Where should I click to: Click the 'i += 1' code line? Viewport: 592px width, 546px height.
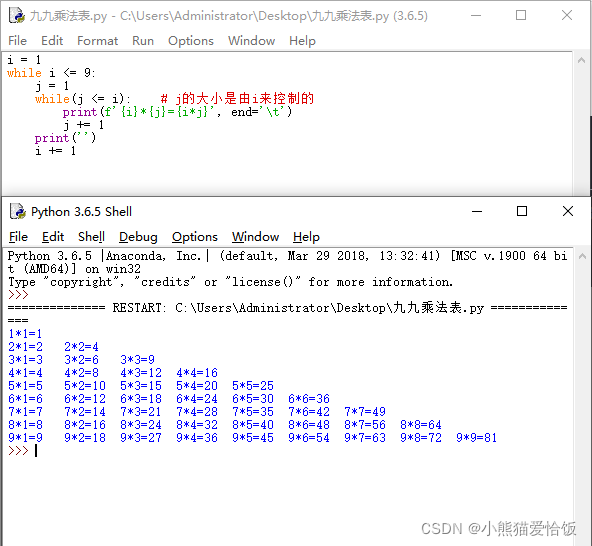(56, 151)
